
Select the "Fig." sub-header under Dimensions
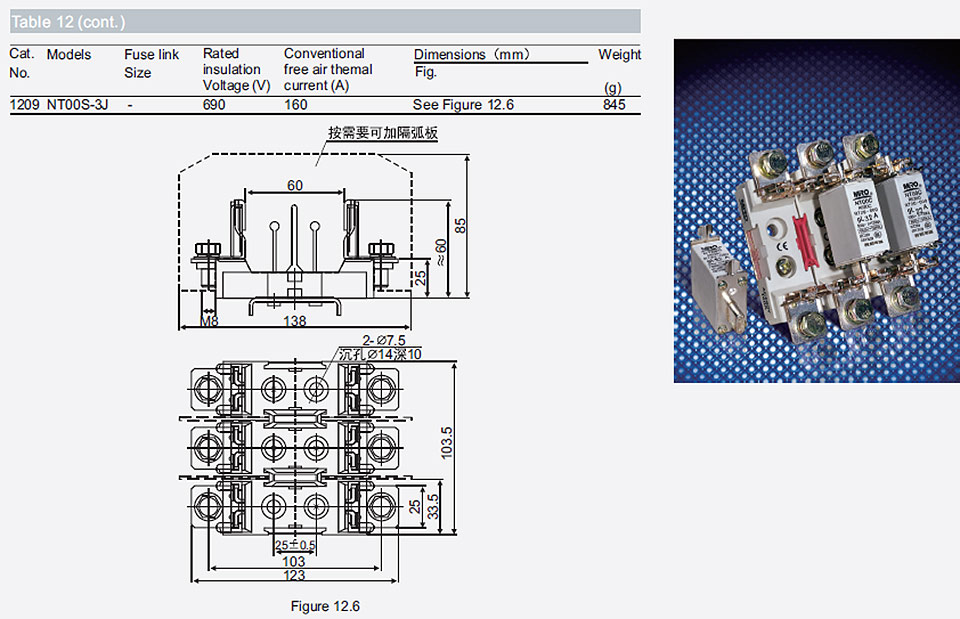[x=426, y=72]
